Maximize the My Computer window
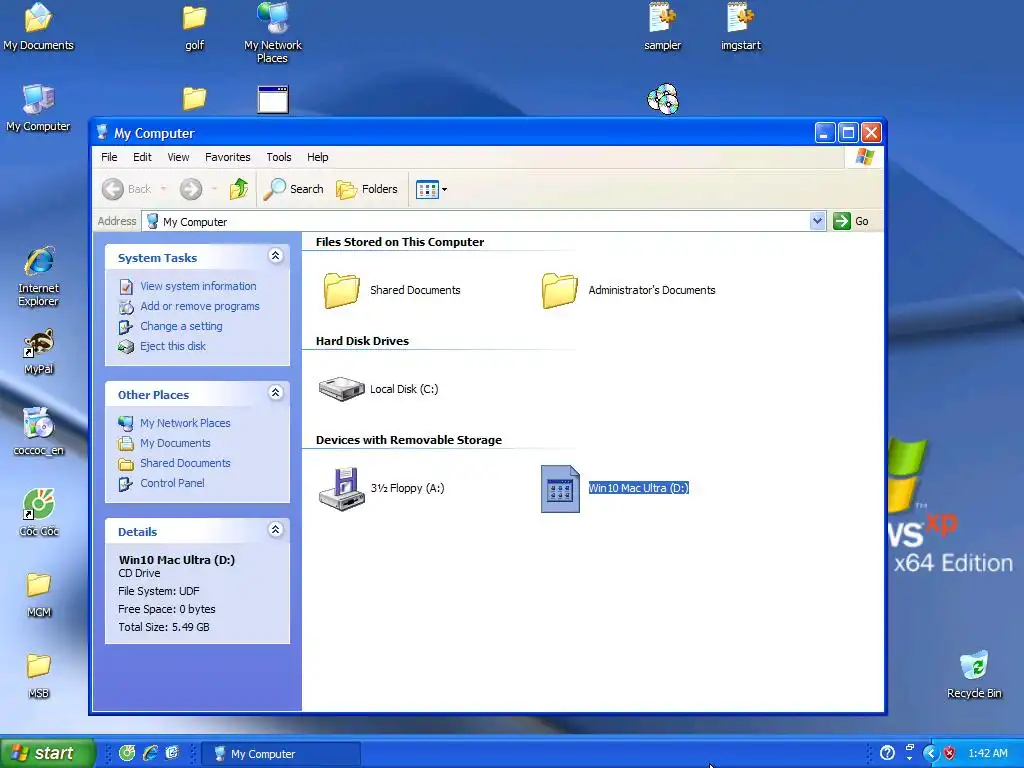Image resolution: width=1024 pixels, height=768 pixels. tap(848, 133)
